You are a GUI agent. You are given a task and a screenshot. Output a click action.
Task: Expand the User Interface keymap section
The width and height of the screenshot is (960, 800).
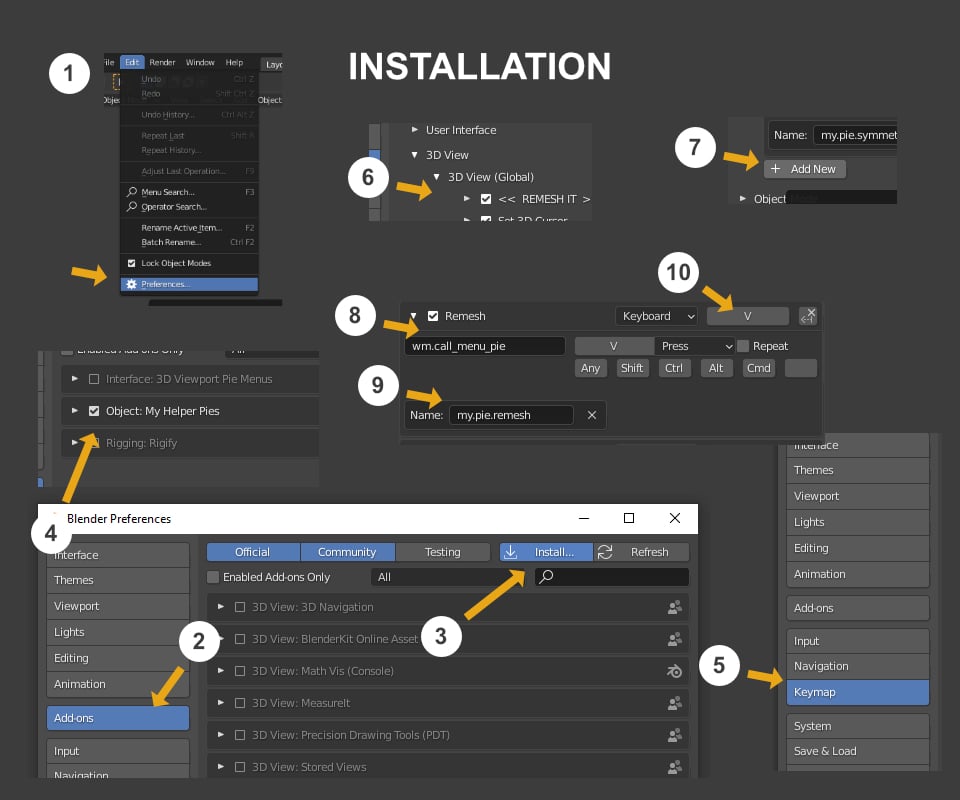point(414,130)
